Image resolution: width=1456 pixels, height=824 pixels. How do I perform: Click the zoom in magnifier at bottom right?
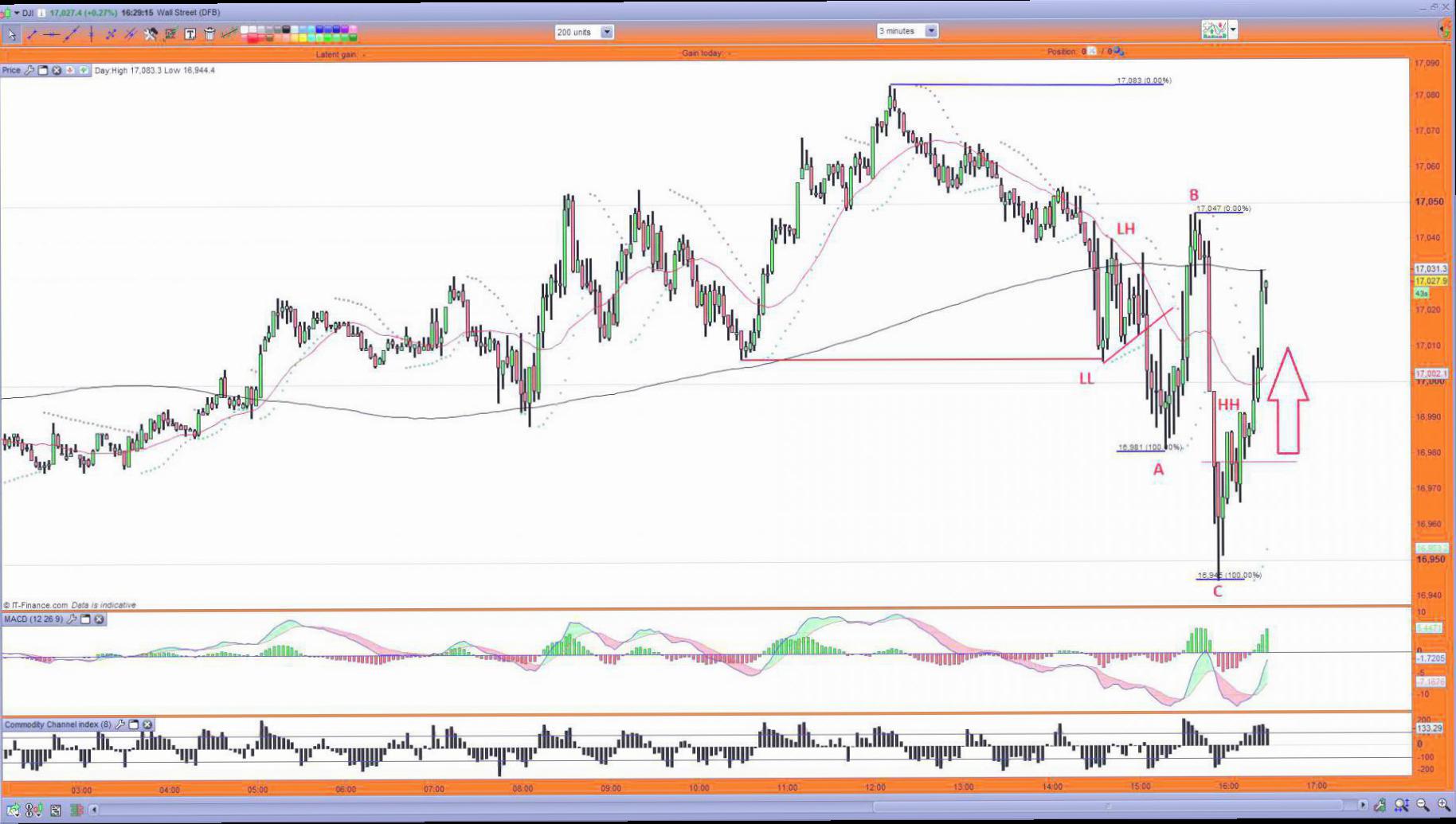[1443, 806]
